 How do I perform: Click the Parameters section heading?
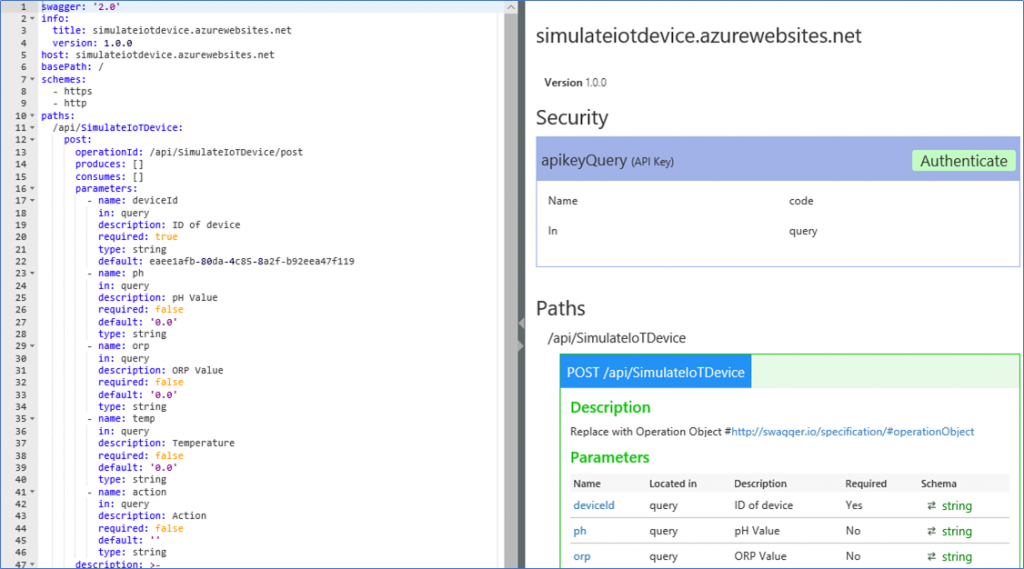click(x=609, y=457)
